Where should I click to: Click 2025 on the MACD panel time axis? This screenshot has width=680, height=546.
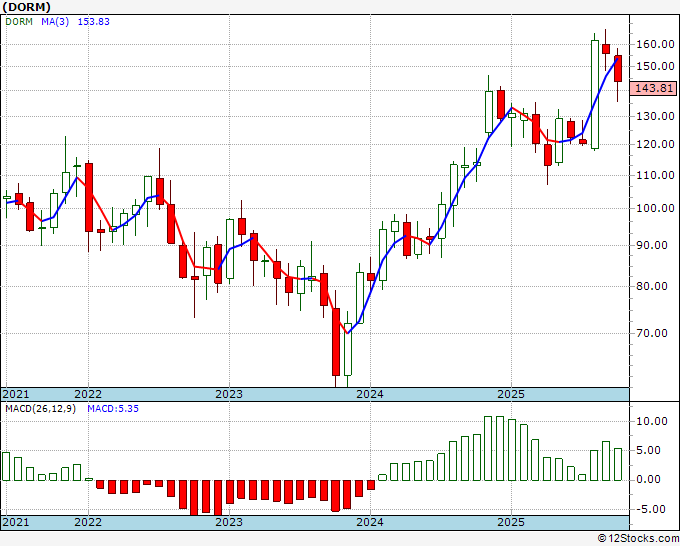511,522
